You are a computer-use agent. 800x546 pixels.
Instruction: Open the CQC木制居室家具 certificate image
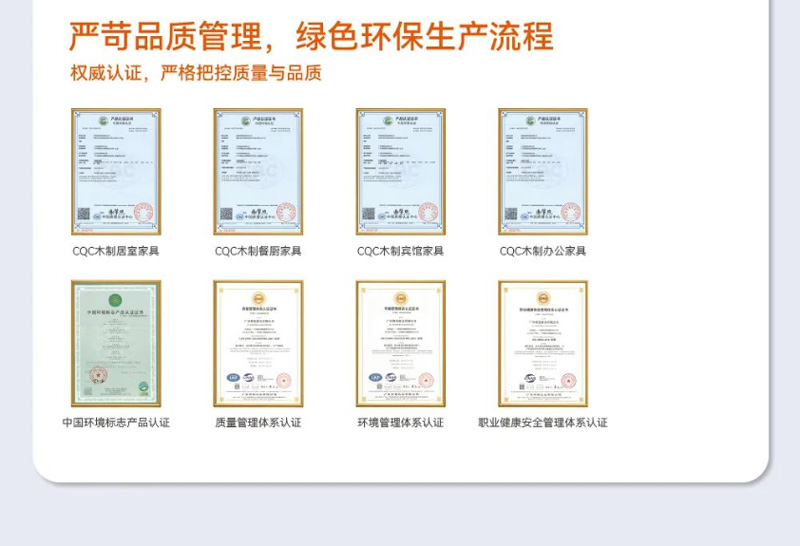tap(116, 171)
